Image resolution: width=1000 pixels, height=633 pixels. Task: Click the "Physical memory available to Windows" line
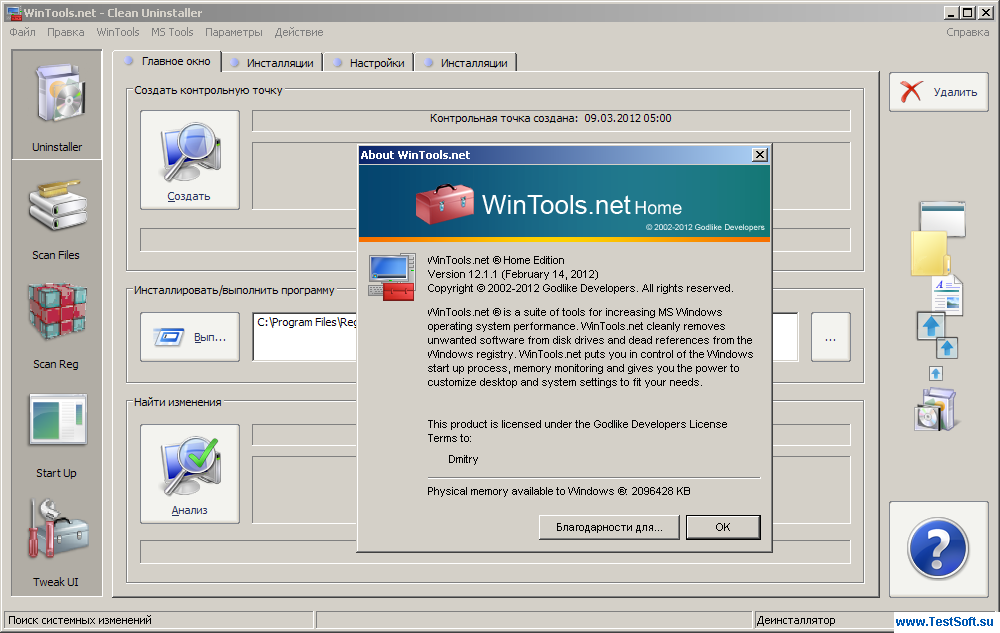(559, 491)
